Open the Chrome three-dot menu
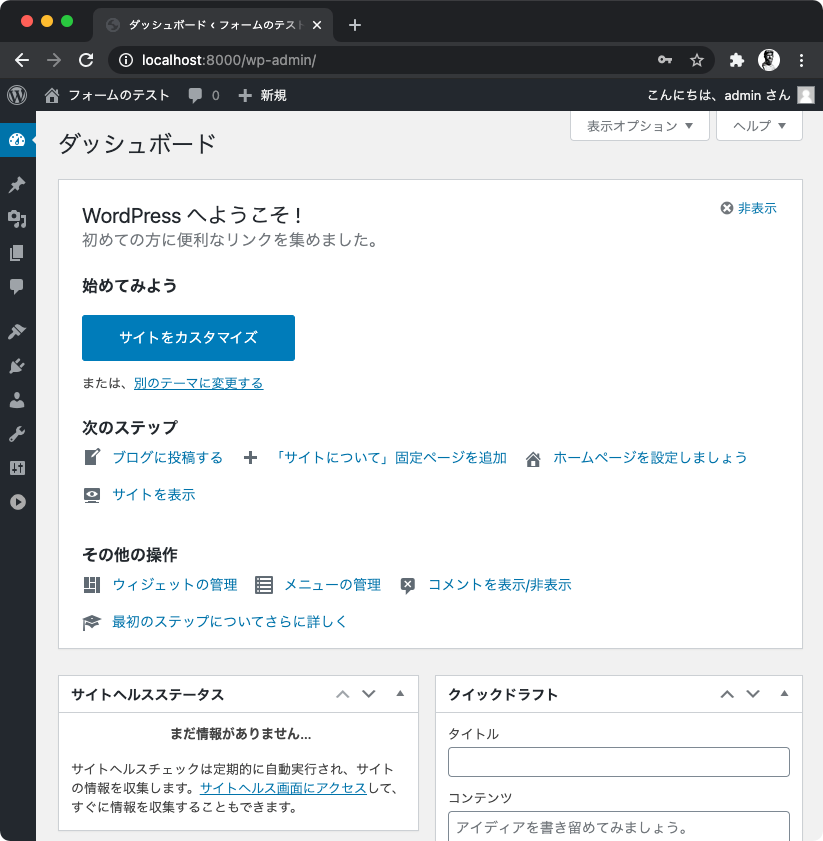The image size is (823, 841). 801,60
